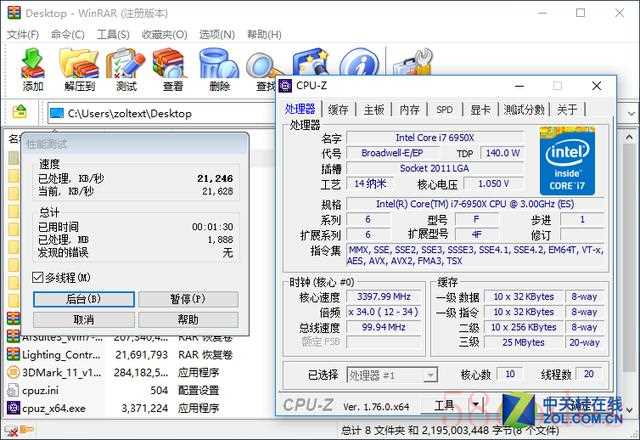Click the Pause (暂停) button
Viewport: 640px width, 440px height.
click(x=188, y=299)
